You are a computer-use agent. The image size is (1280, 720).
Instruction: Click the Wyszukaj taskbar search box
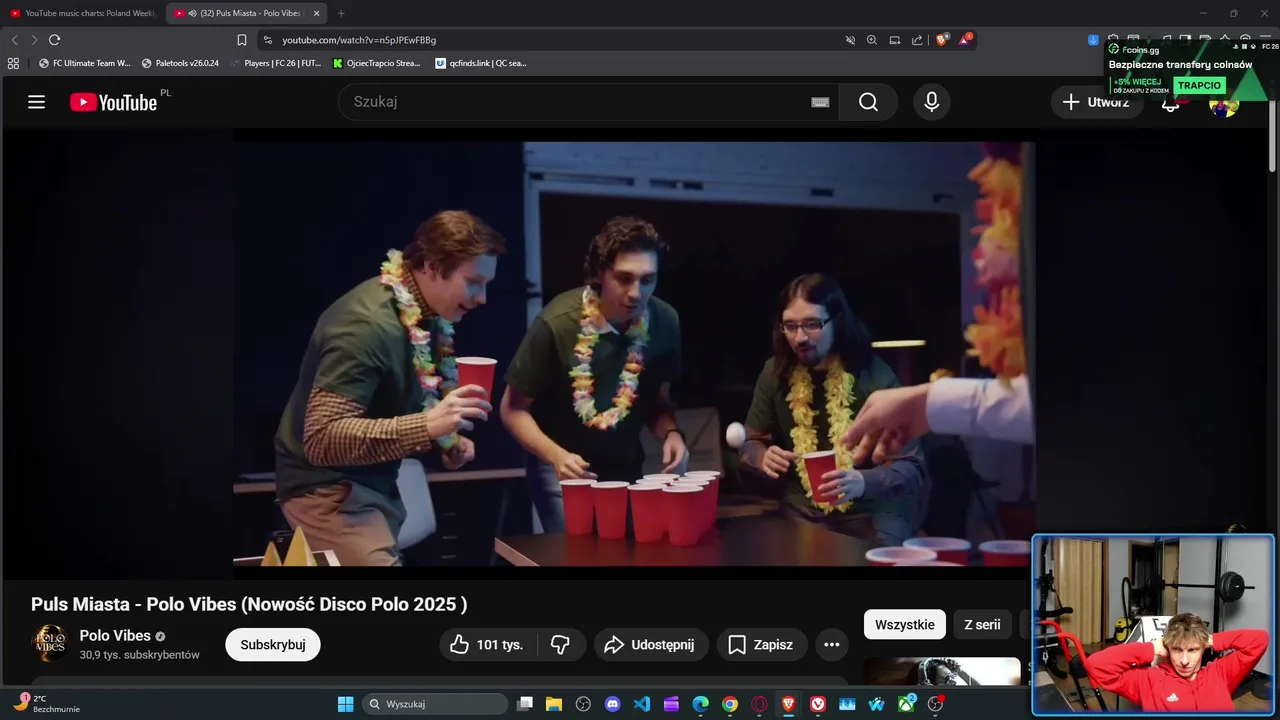pyautogui.click(x=435, y=704)
